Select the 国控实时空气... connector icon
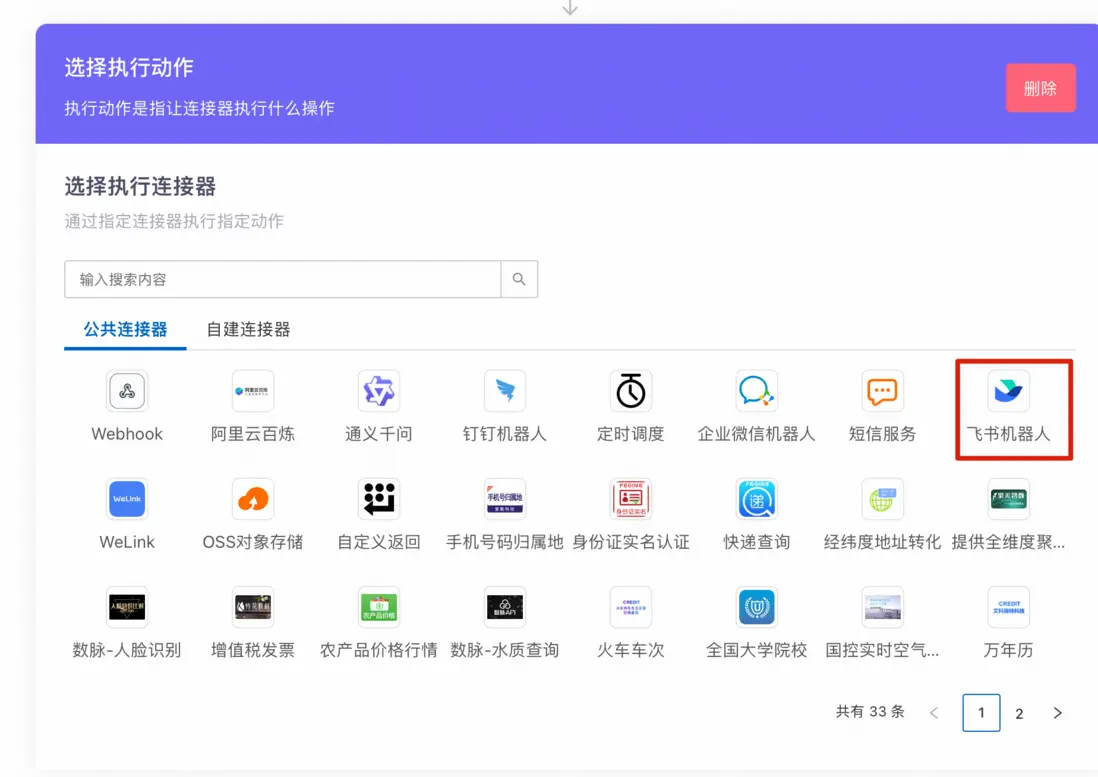 tap(882, 607)
